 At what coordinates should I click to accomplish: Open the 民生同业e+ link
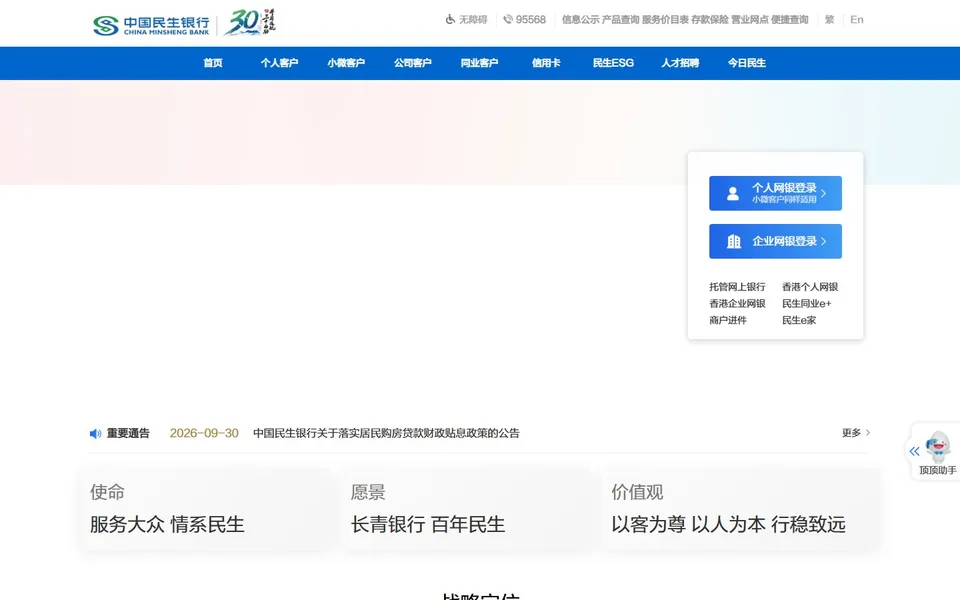(x=806, y=304)
